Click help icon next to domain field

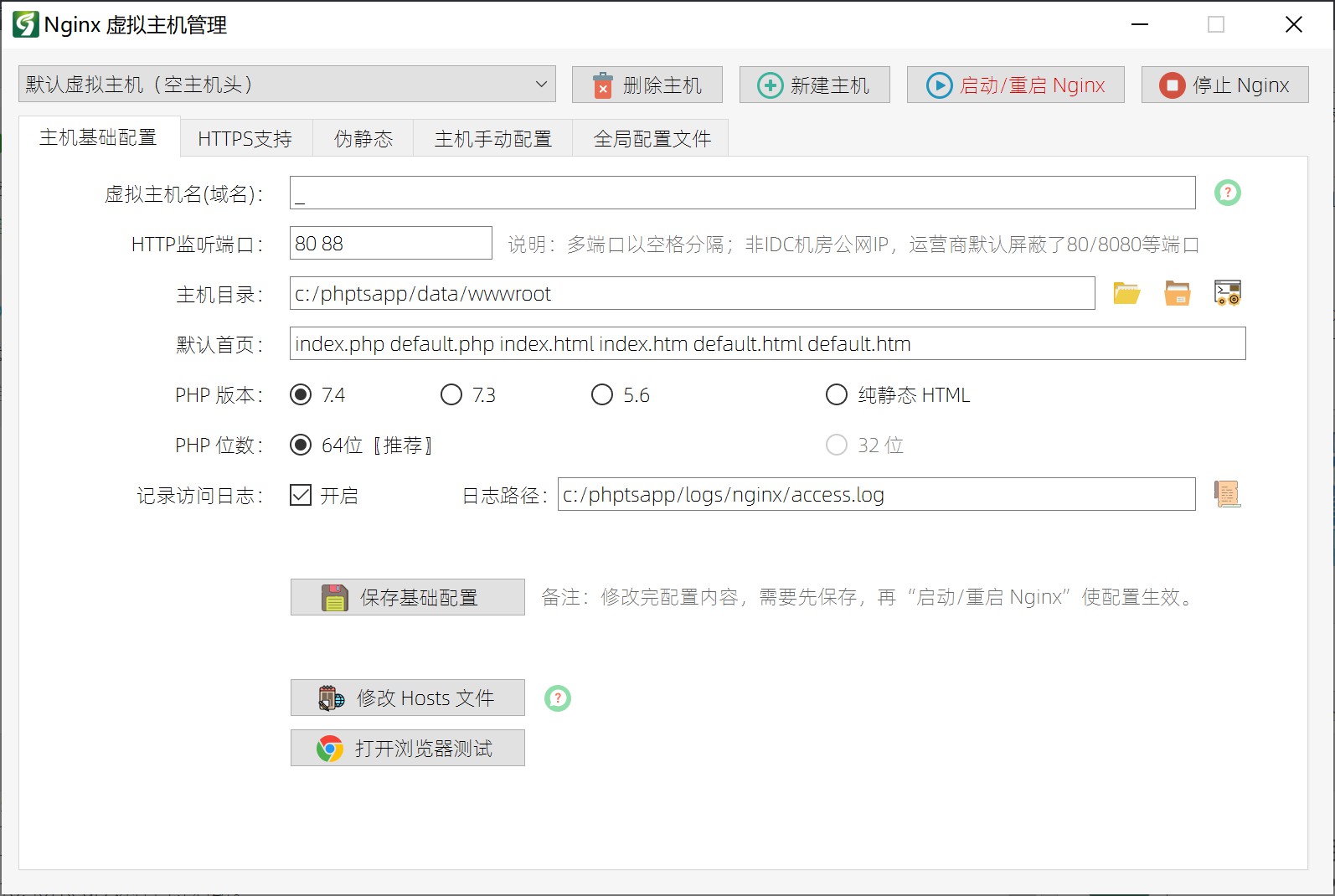point(1227,193)
